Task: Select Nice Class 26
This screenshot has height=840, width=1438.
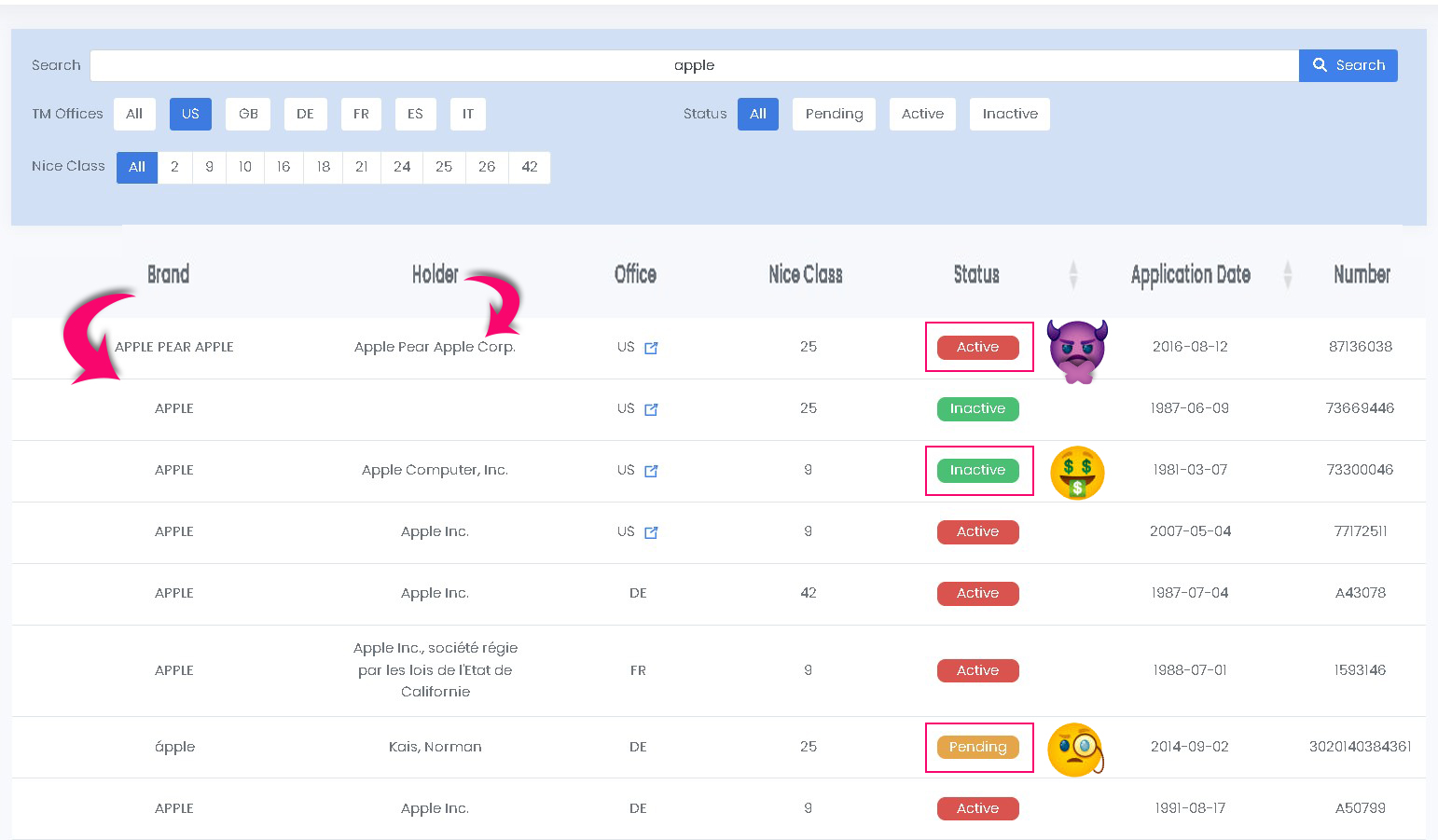Action: (487, 167)
